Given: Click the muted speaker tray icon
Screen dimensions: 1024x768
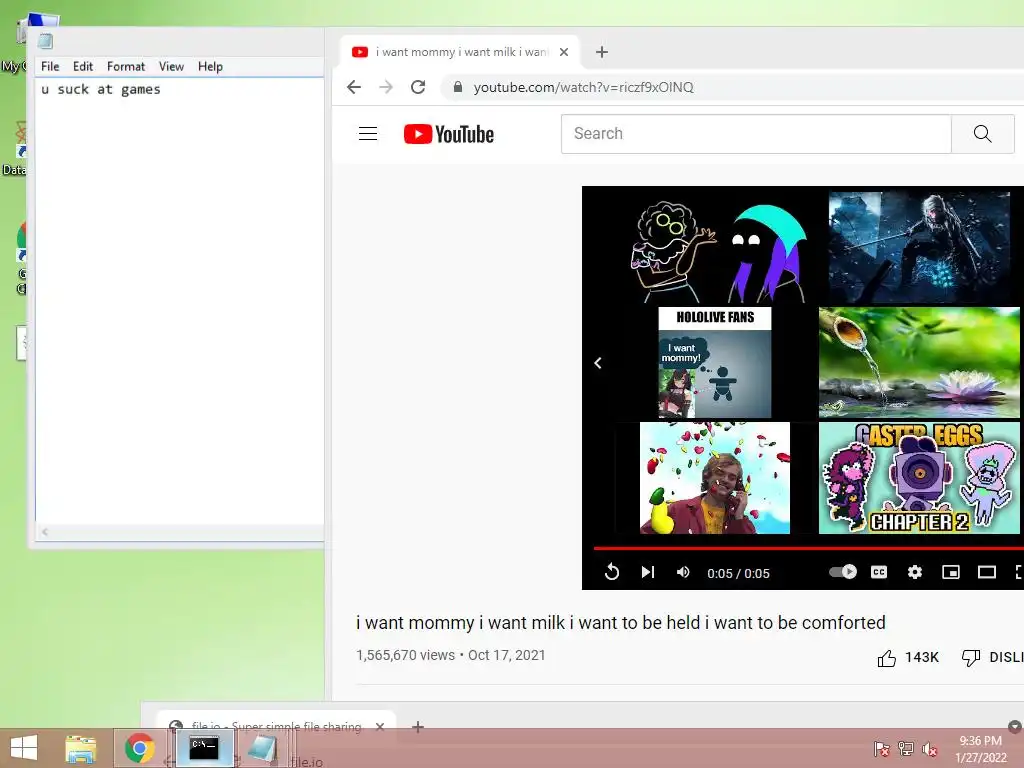Looking at the screenshot, I should pos(929,749).
